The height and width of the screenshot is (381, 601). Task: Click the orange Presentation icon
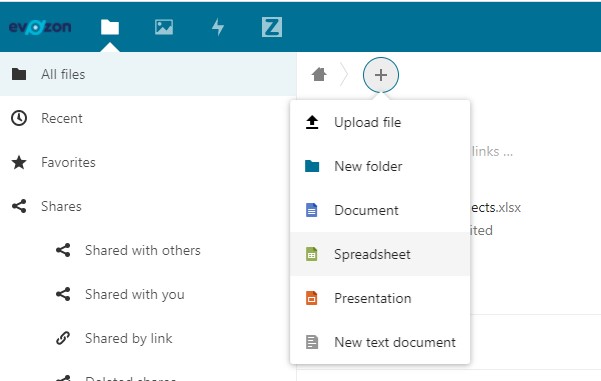[312, 298]
